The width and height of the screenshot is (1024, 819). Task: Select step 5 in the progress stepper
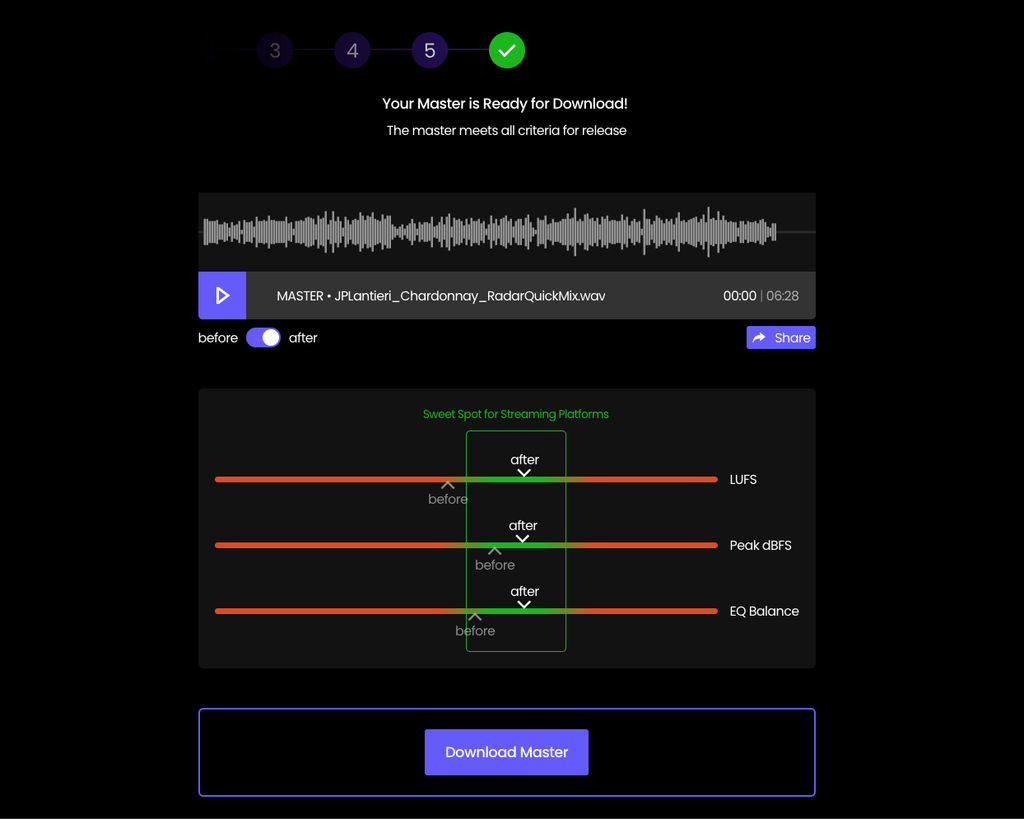coord(430,50)
